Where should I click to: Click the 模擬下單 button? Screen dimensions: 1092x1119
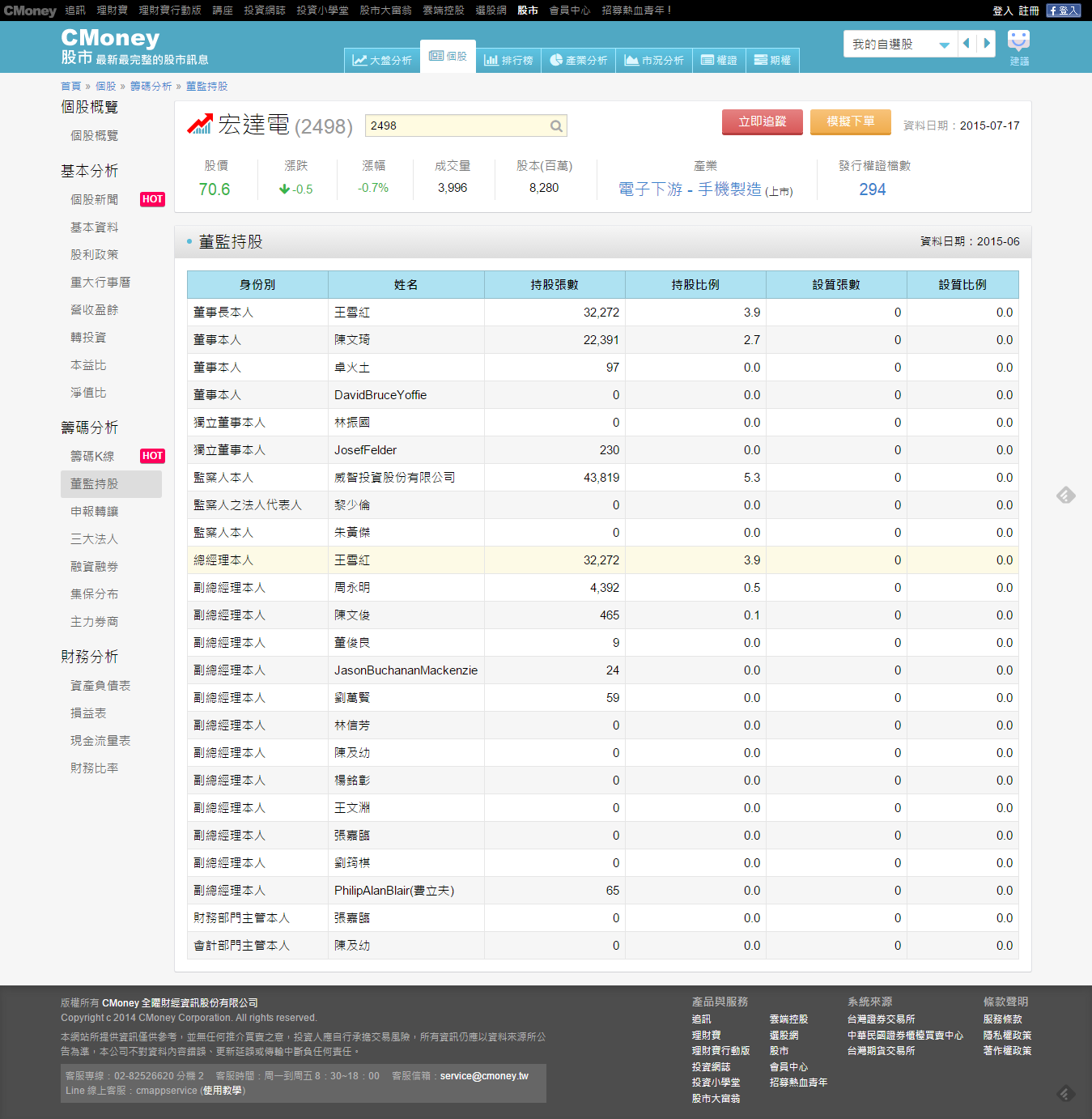coord(851,121)
